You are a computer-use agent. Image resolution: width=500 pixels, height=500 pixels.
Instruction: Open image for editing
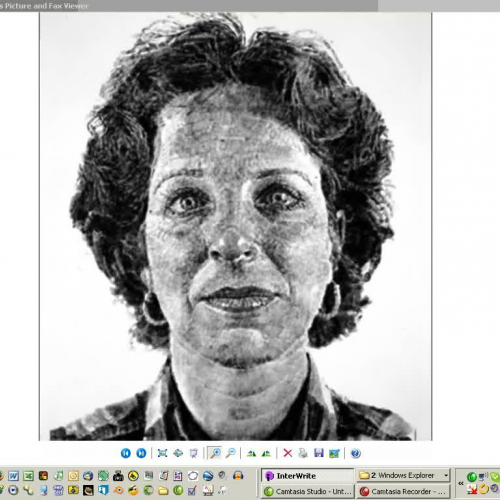[x=334, y=453]
